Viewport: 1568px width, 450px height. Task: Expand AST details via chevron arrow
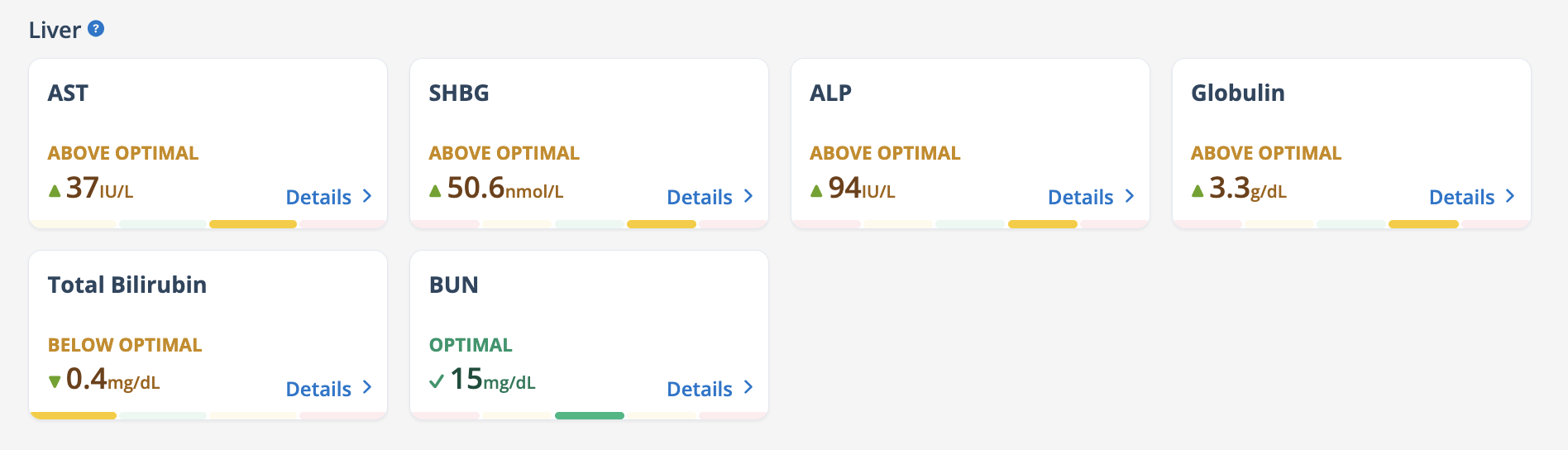[x=367, y=196]
